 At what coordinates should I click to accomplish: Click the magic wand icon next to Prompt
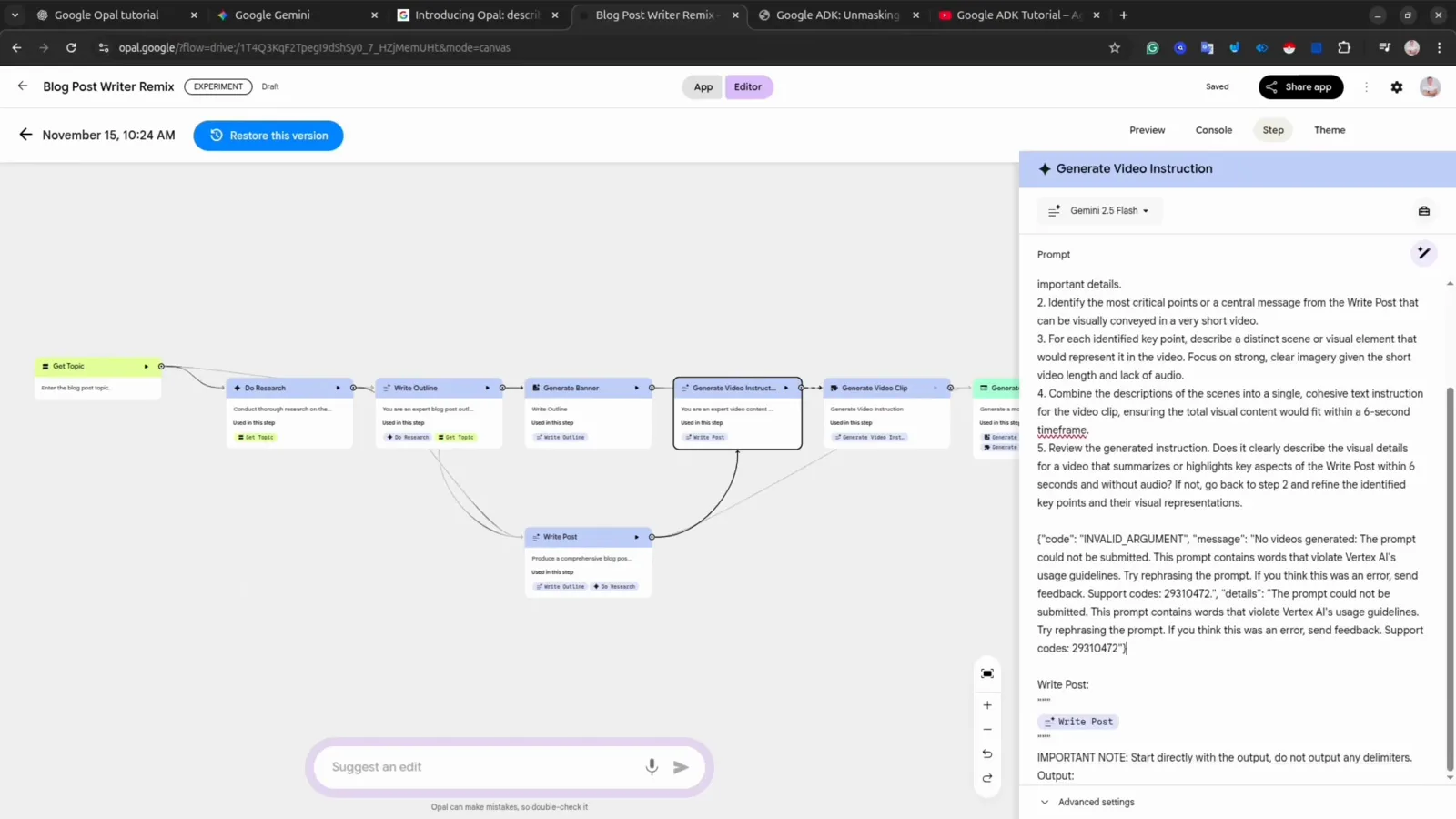[1424, 253]
